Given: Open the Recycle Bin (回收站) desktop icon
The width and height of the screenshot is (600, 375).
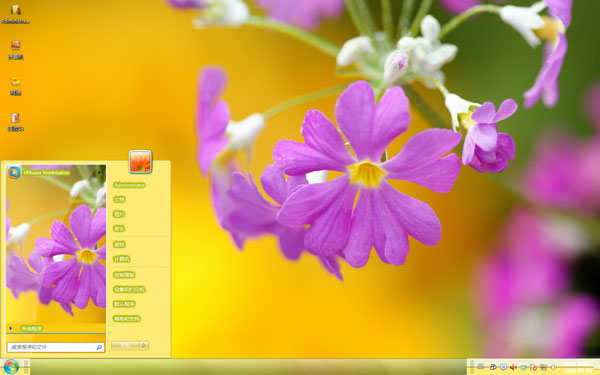Looking at the screenshot, I should tap(16, 122).
